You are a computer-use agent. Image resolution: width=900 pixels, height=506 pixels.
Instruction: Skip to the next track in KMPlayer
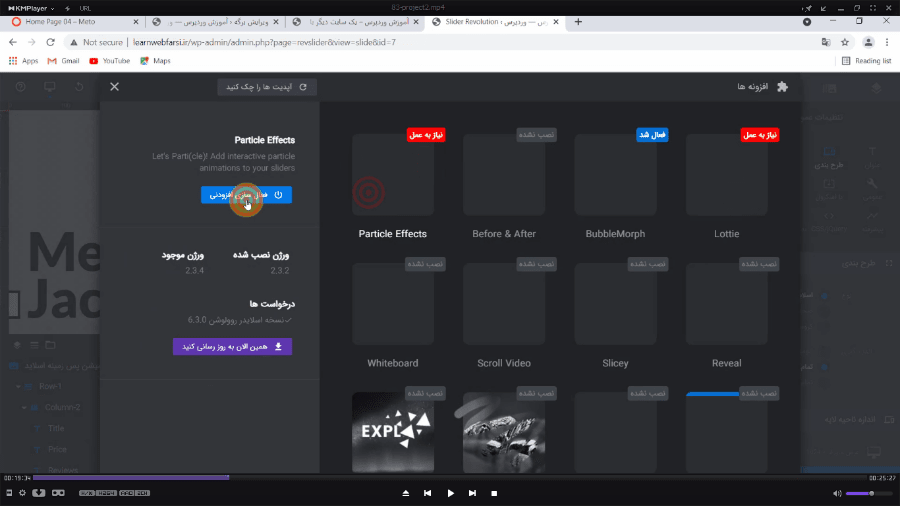point(494,493)
